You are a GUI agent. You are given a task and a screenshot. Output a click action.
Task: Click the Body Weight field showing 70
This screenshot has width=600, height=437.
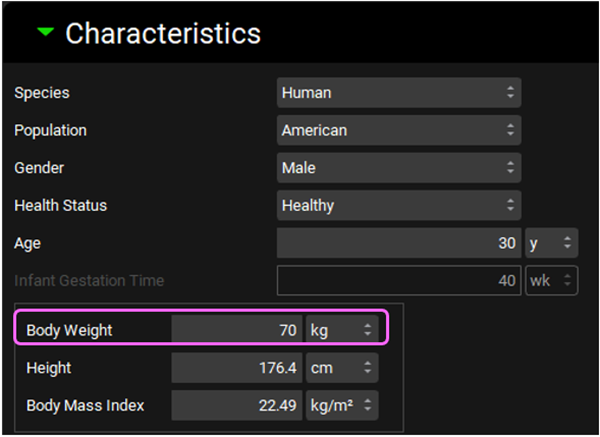[237, 329]
